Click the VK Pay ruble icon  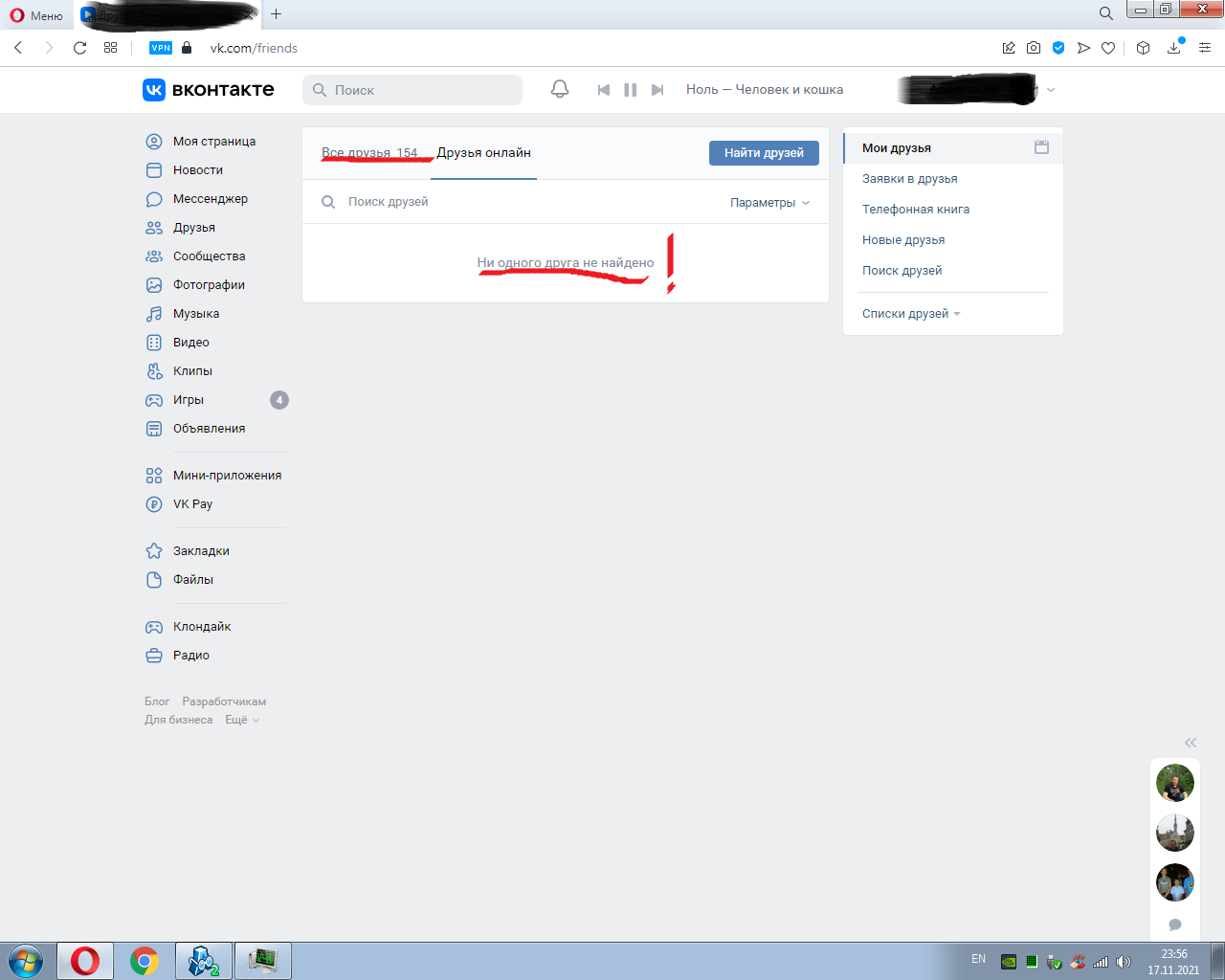point(154,504)
